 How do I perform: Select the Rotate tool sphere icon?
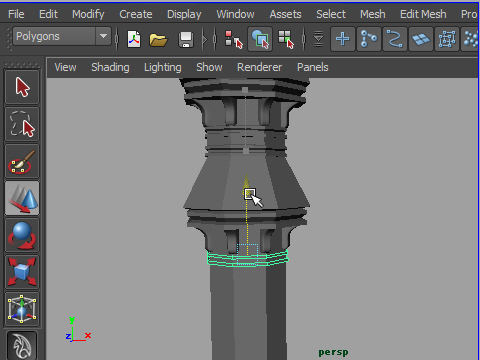point(22,235)
